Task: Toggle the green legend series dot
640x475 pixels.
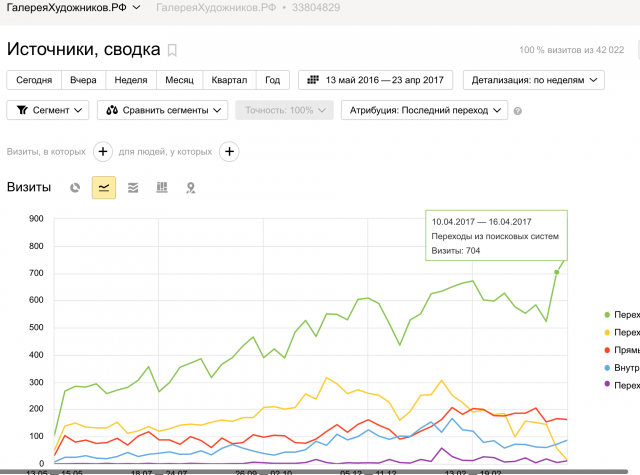Action: tap(607, 315)
